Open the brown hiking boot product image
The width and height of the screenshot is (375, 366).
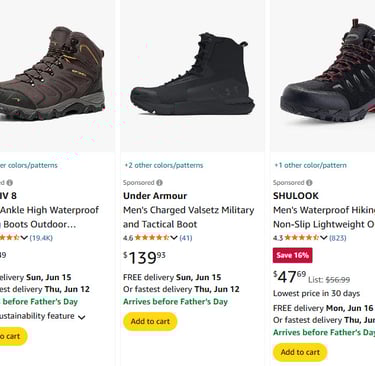[x=53, y=73]
